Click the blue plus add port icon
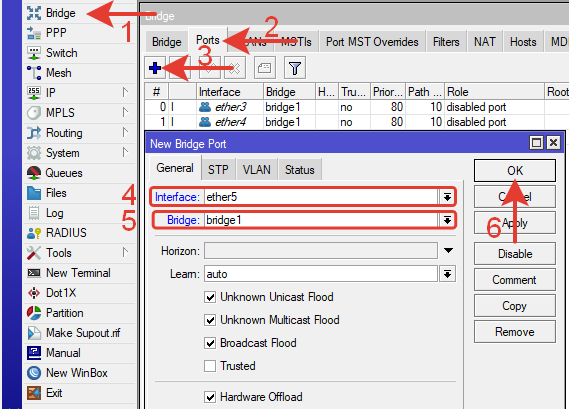569x409 pixels. click(x=155, y=68)
